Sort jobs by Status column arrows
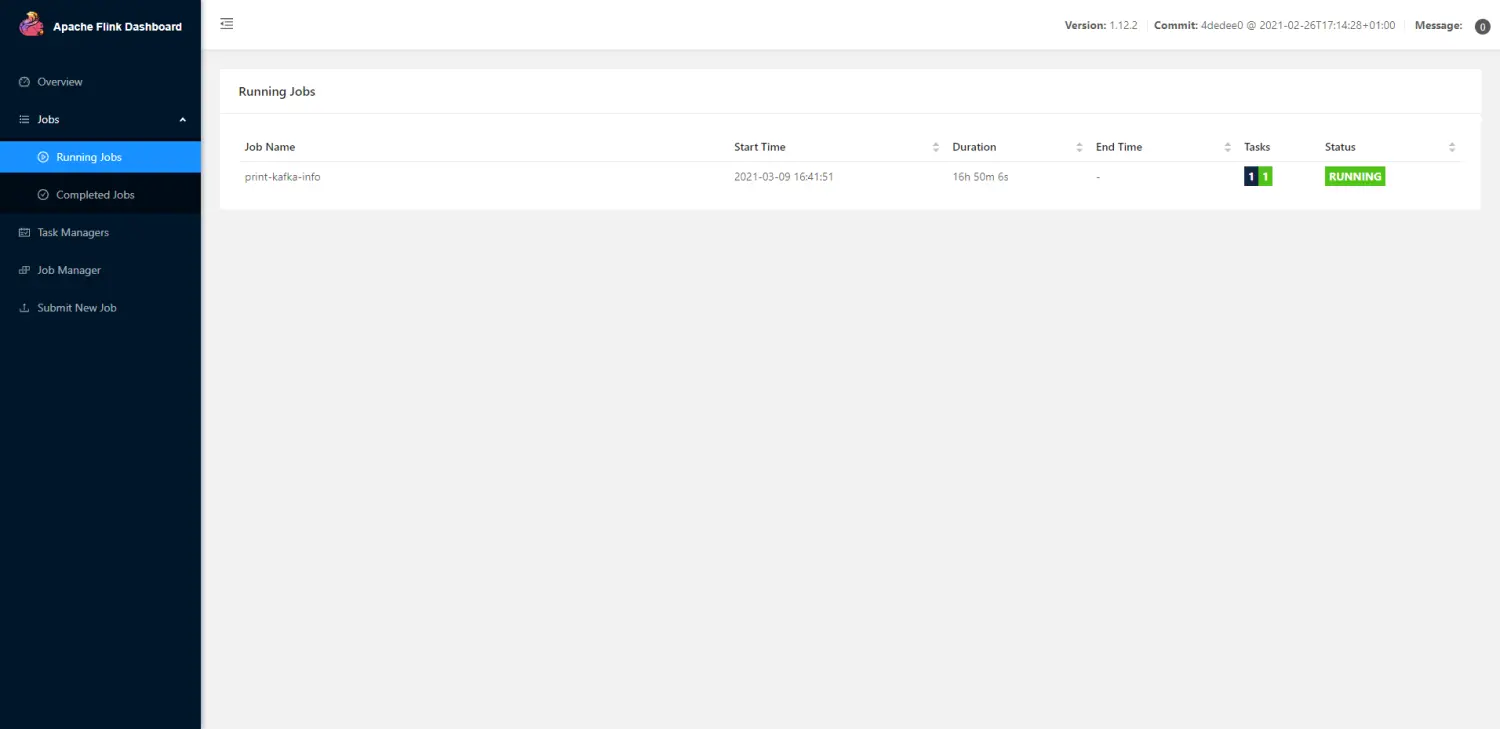Image resolution: width=1500 pixels, height=729 pixels. 1452,147
